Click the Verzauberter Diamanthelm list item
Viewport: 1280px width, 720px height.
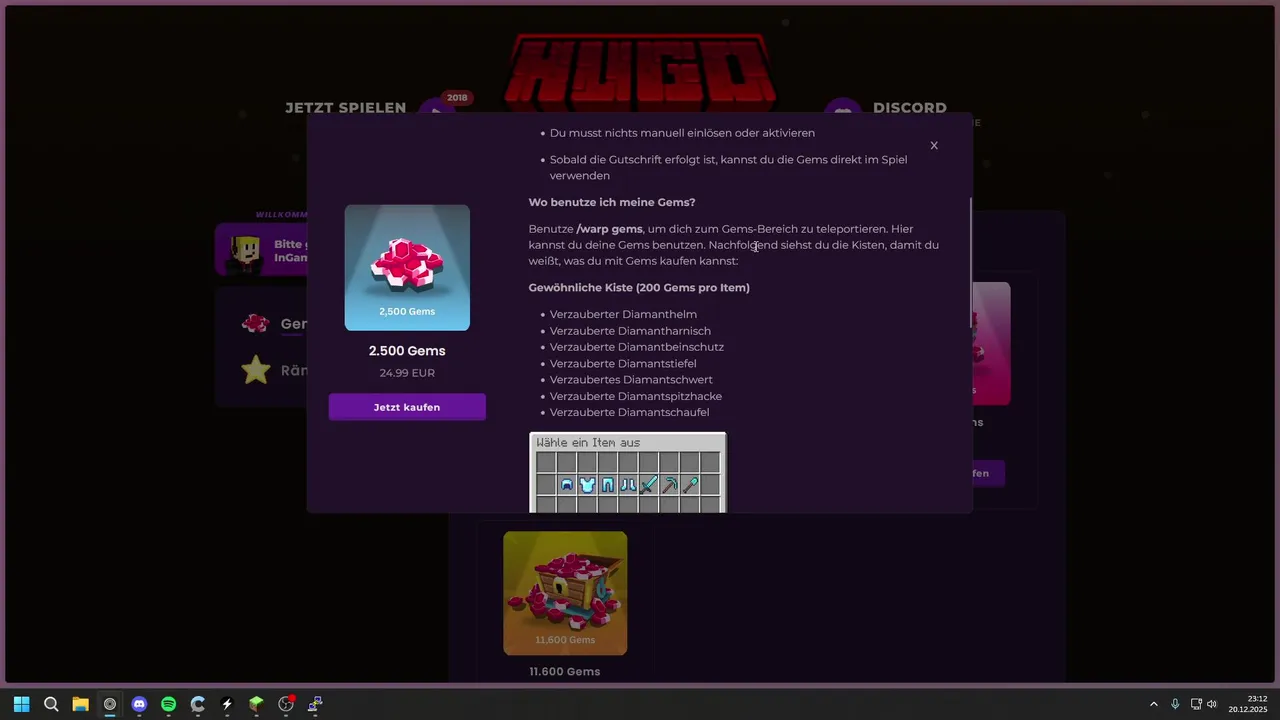click(623, 314)
